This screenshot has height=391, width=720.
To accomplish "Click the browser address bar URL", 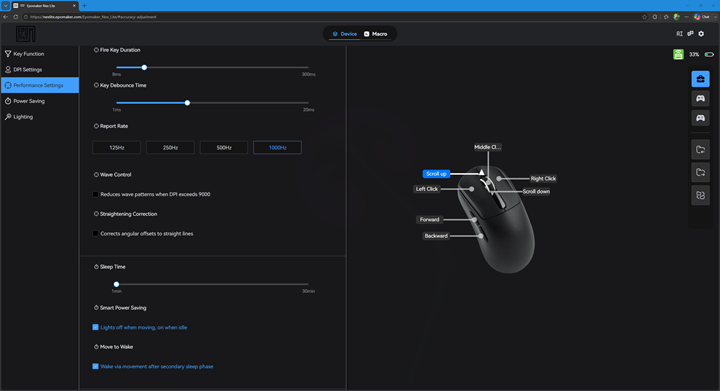I will [93, 17].
